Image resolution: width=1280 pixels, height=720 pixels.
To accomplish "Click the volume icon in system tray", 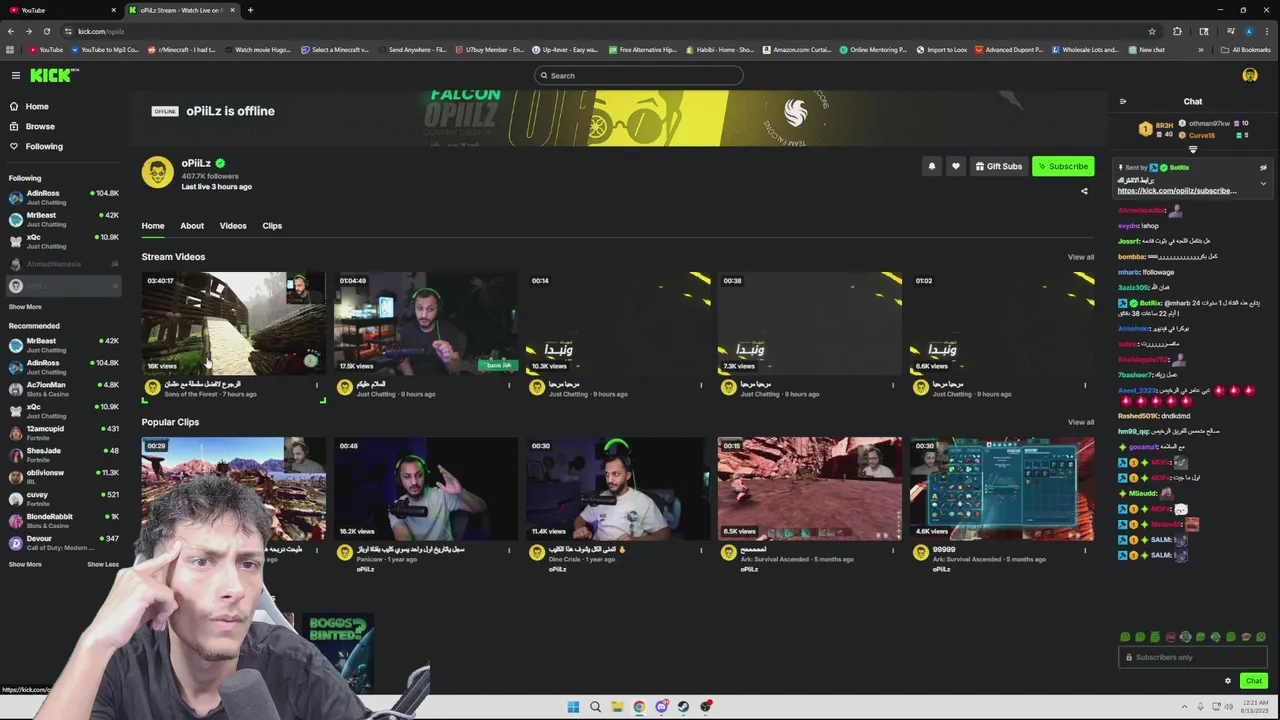I will point(1229,707).
